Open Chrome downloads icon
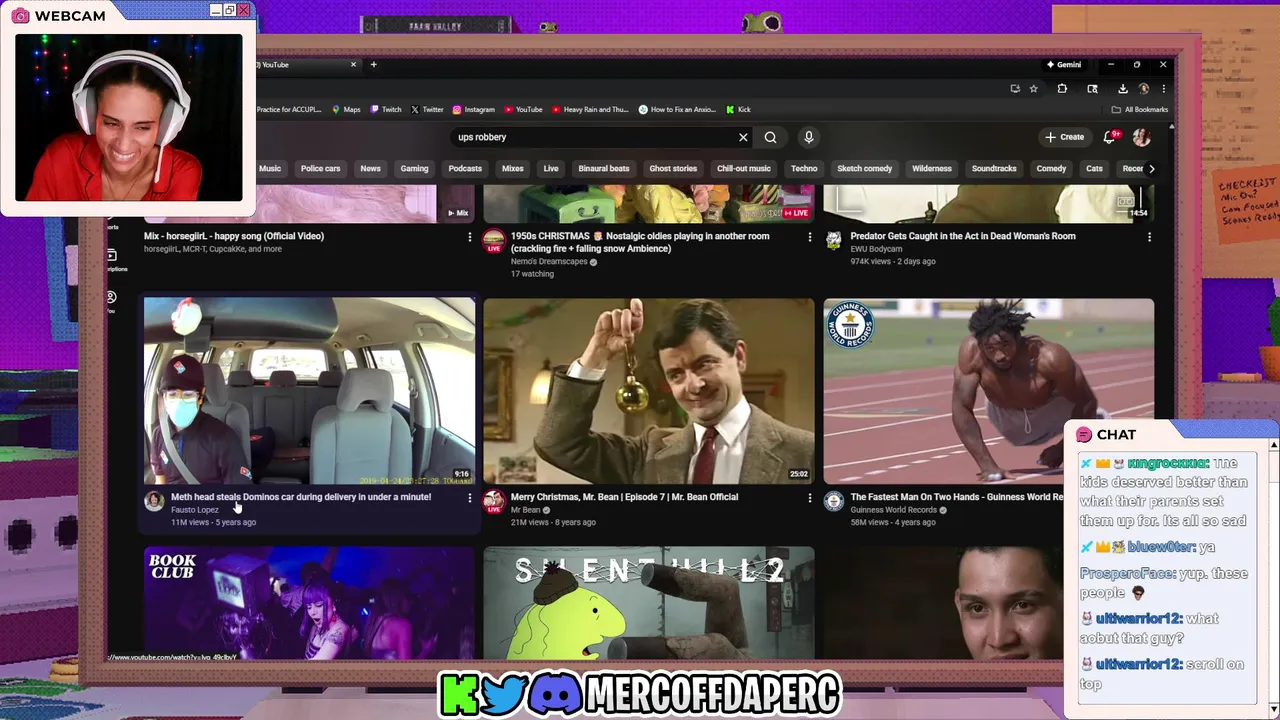1280x720 pixels. click(1123, 89)
